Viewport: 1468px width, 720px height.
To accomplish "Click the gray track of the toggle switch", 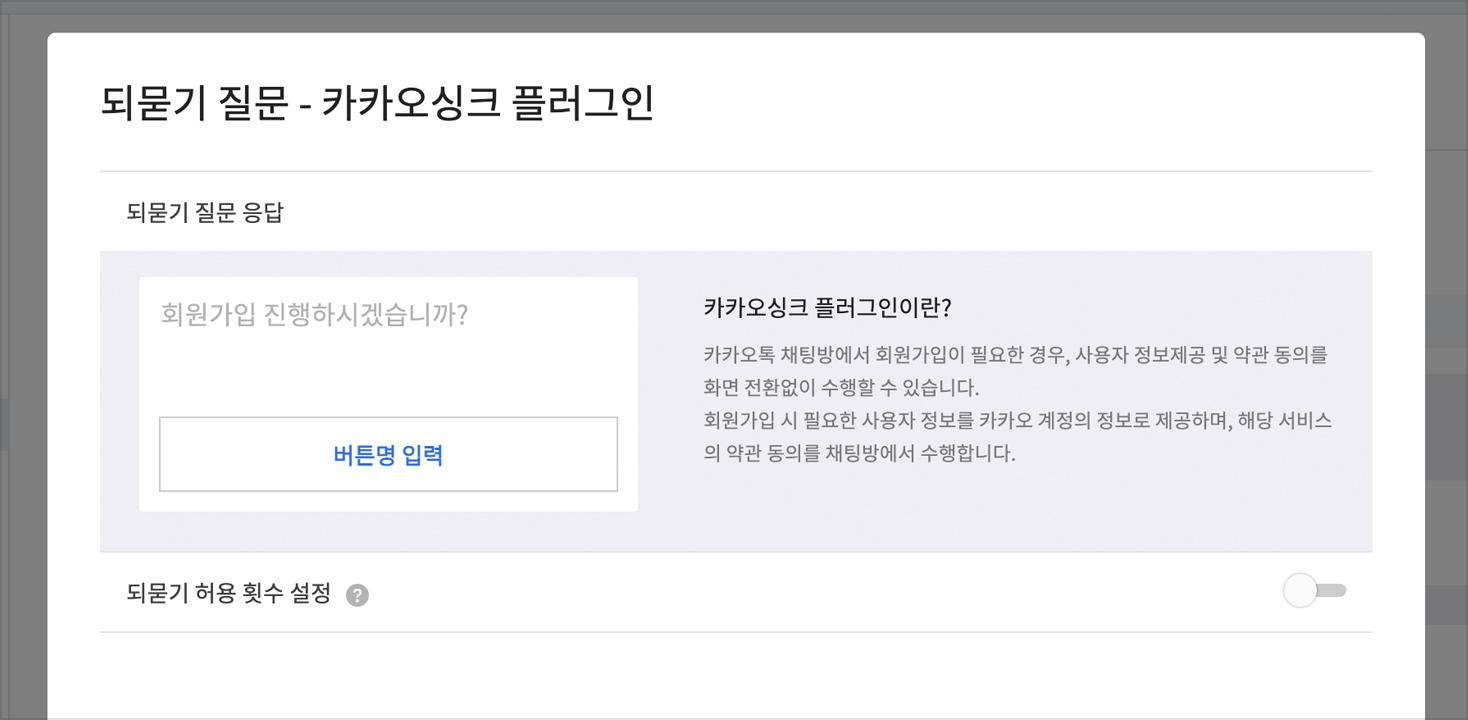I will 1334,591.
